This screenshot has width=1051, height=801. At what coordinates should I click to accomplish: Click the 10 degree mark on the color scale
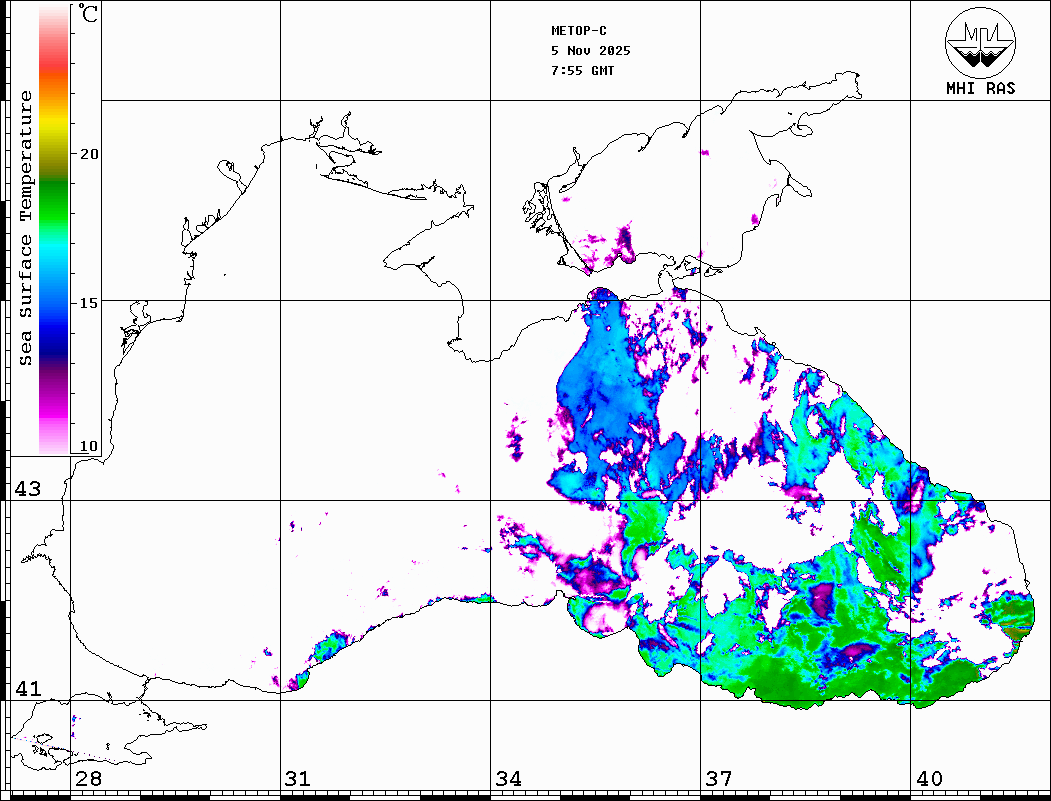tap(90, 446)
